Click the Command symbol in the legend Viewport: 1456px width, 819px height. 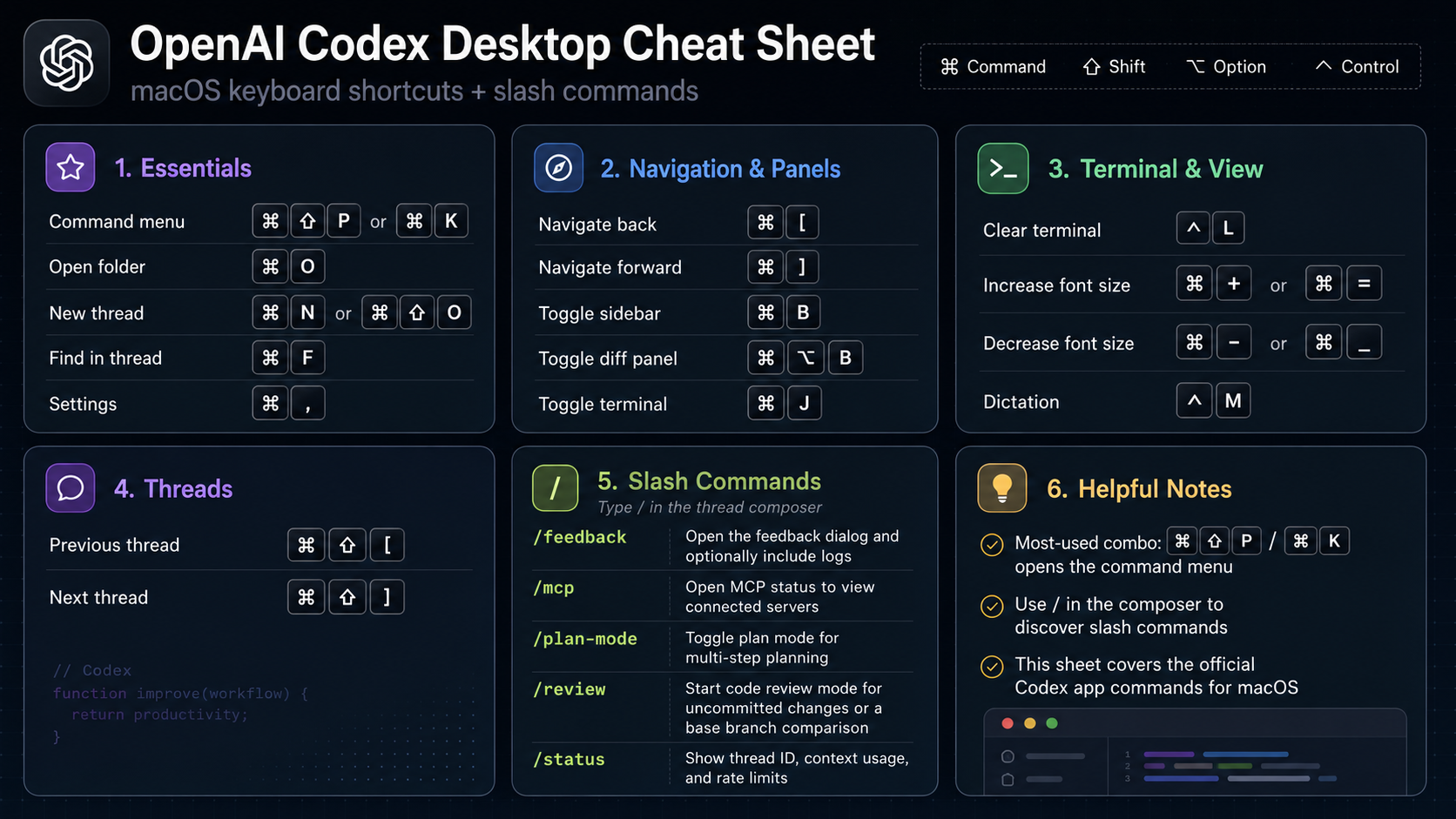coord(949,67)
